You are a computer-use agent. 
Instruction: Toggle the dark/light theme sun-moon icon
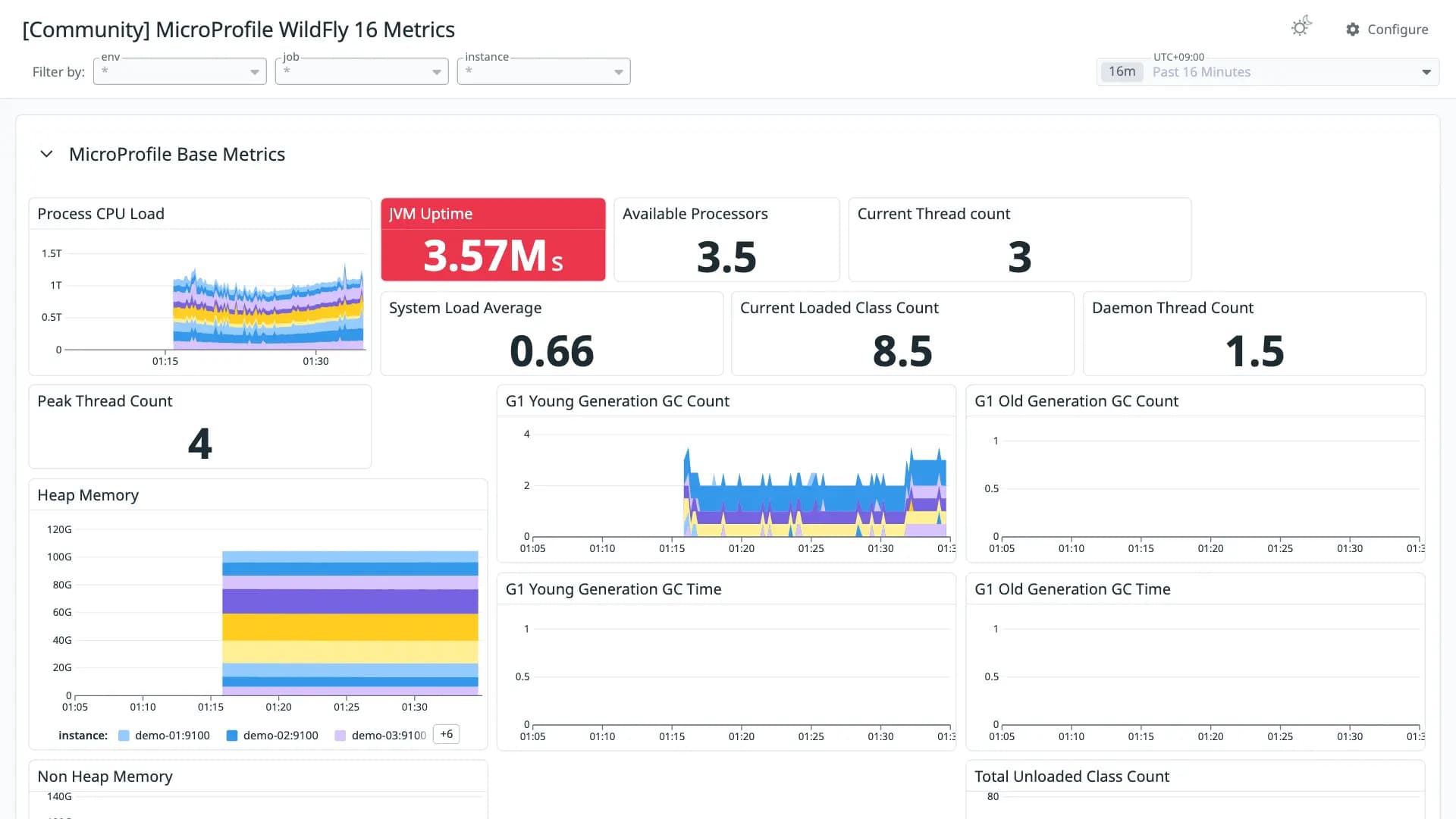pos(1301,27)
